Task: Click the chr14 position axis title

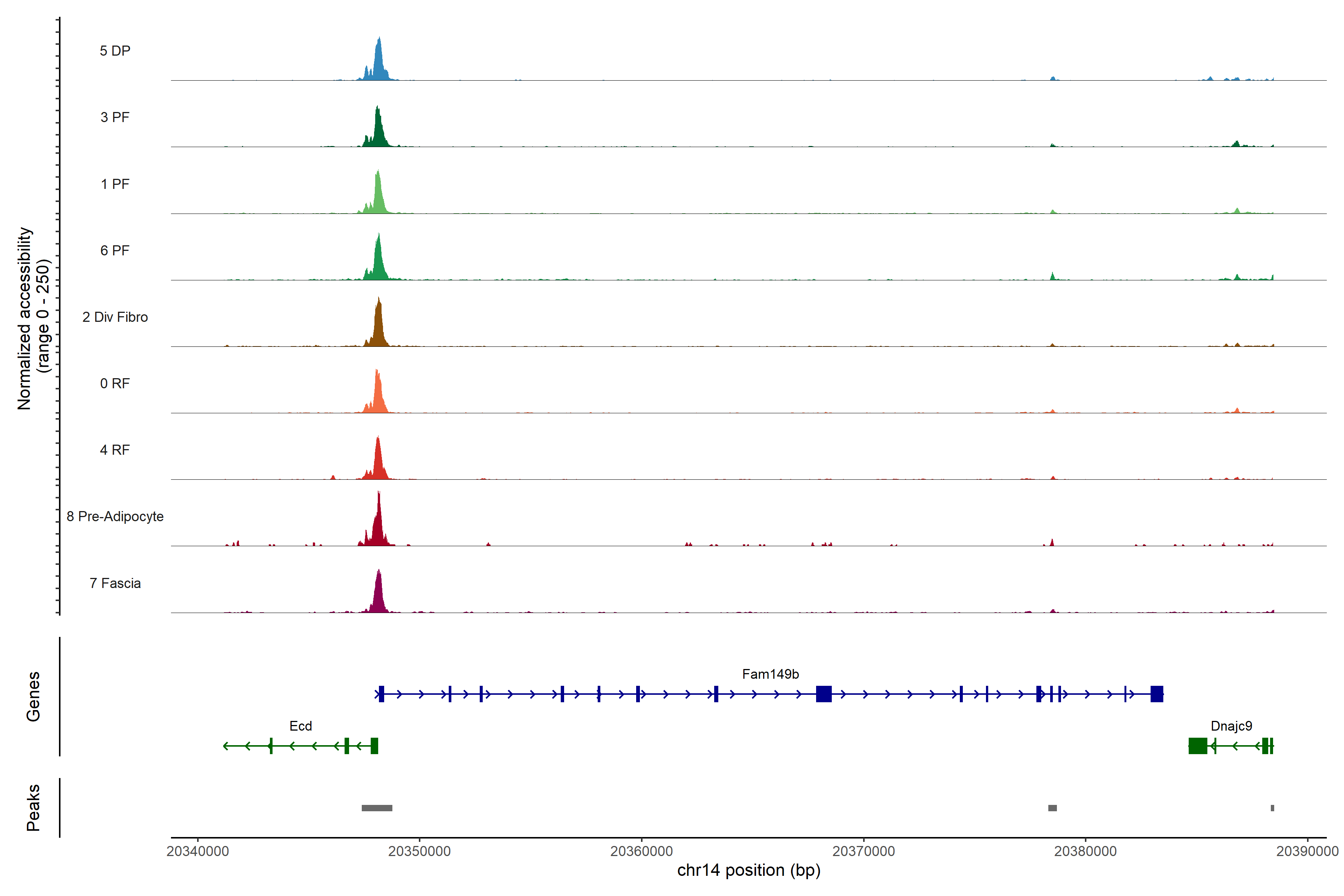Action: [x=749, y=870]
